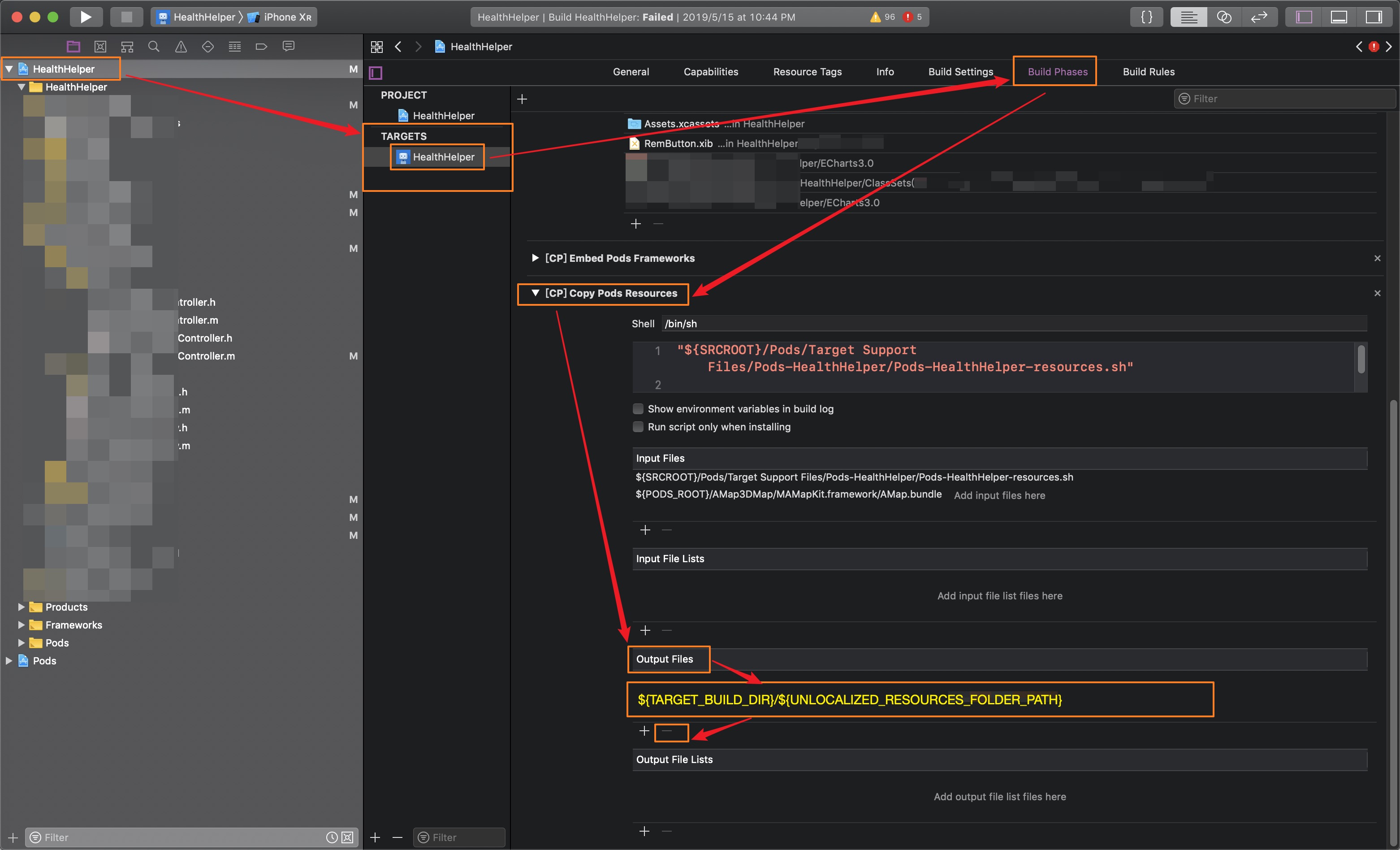
Task: Expand the Frameworks folder
Action: tap(22, 625)
